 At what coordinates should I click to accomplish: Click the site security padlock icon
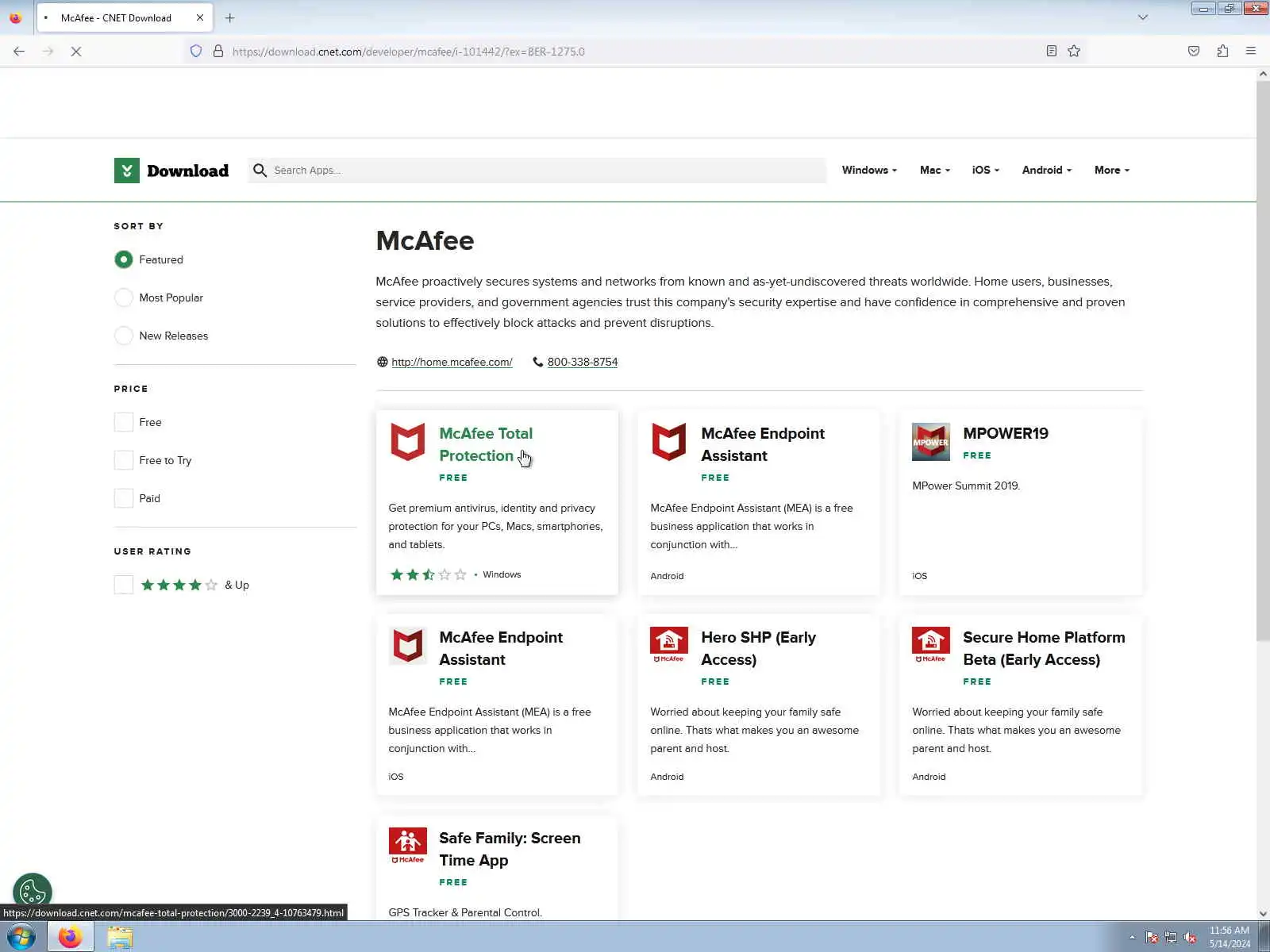(218, 52)
